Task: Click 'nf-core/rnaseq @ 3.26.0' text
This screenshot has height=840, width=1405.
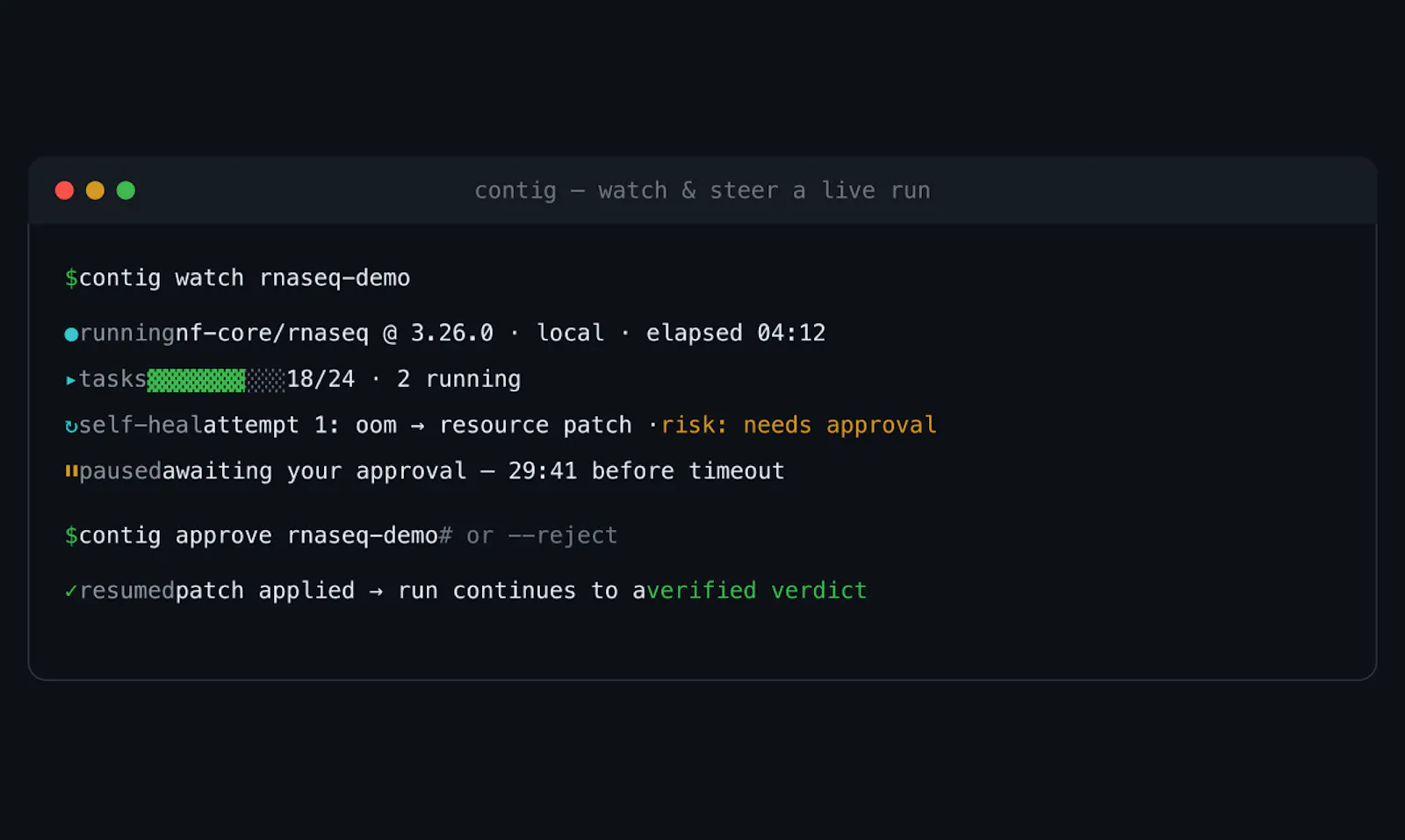Action: click(335, 334)
